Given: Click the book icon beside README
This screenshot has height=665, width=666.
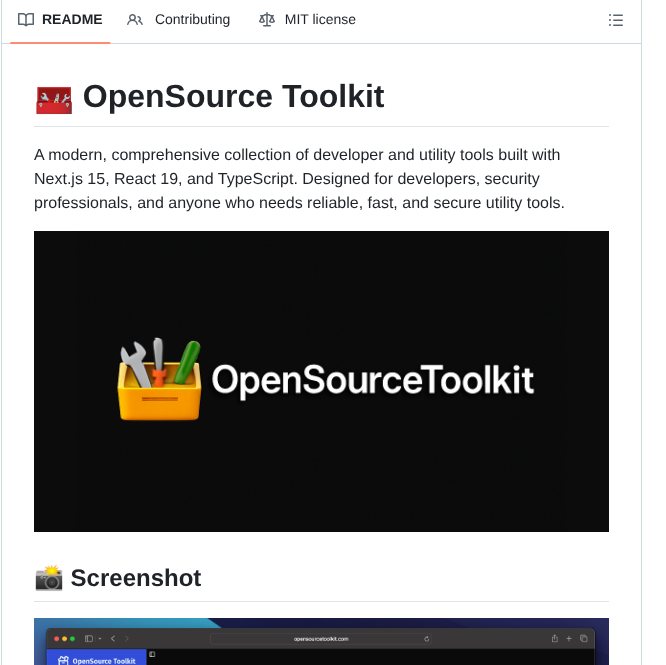Looking at the screenshot, I should point(26,20).
